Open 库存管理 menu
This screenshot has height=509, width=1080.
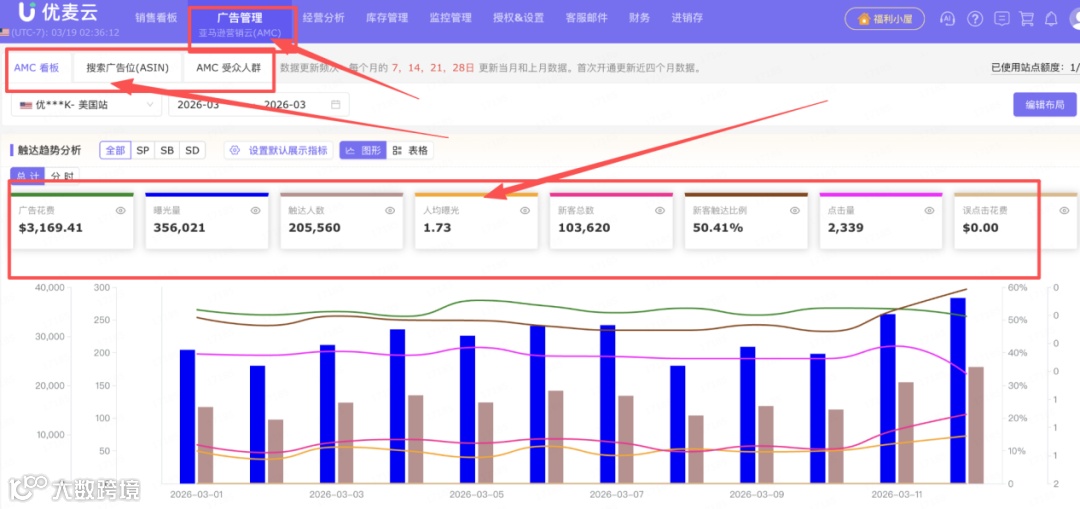[386, 19]
